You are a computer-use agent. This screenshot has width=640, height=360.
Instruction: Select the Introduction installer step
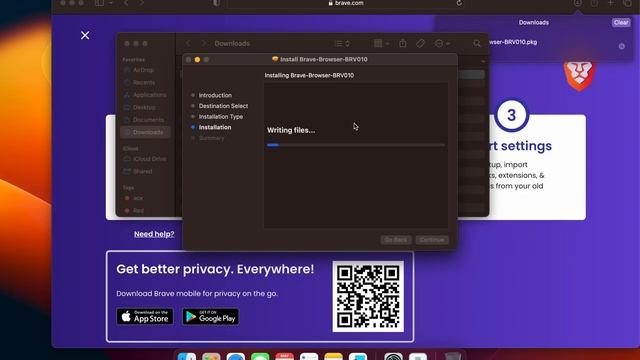(215, 95)
